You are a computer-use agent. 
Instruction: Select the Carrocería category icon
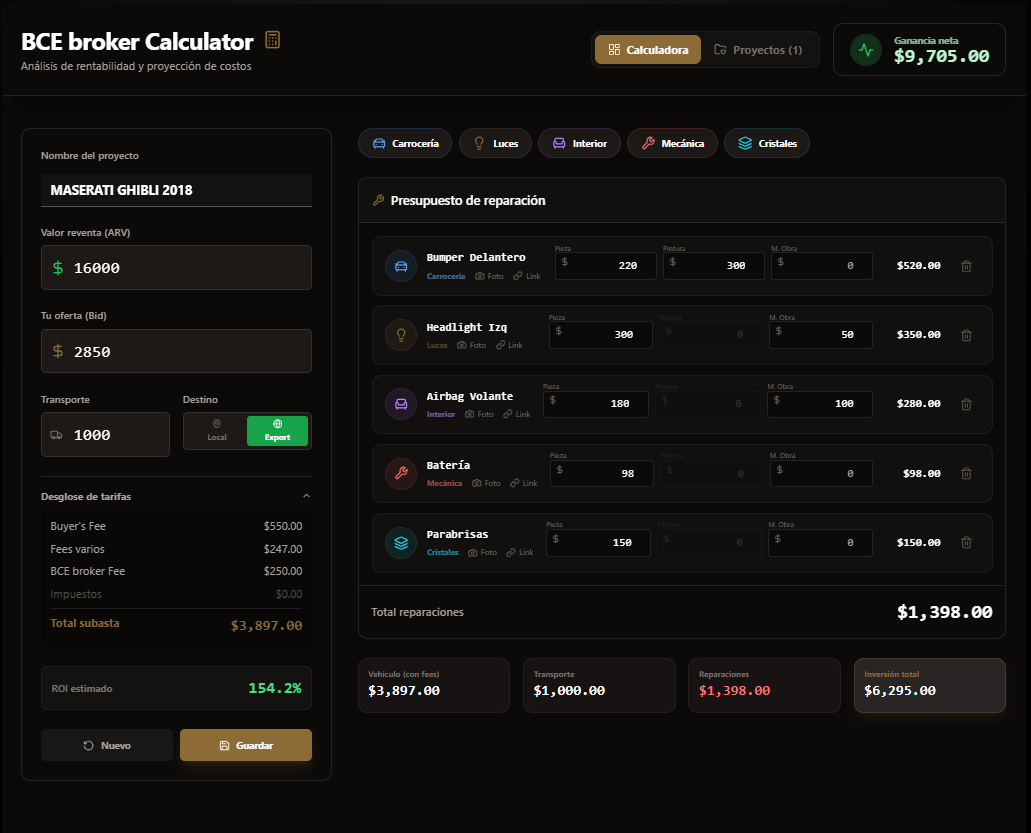tap(377, 143)
